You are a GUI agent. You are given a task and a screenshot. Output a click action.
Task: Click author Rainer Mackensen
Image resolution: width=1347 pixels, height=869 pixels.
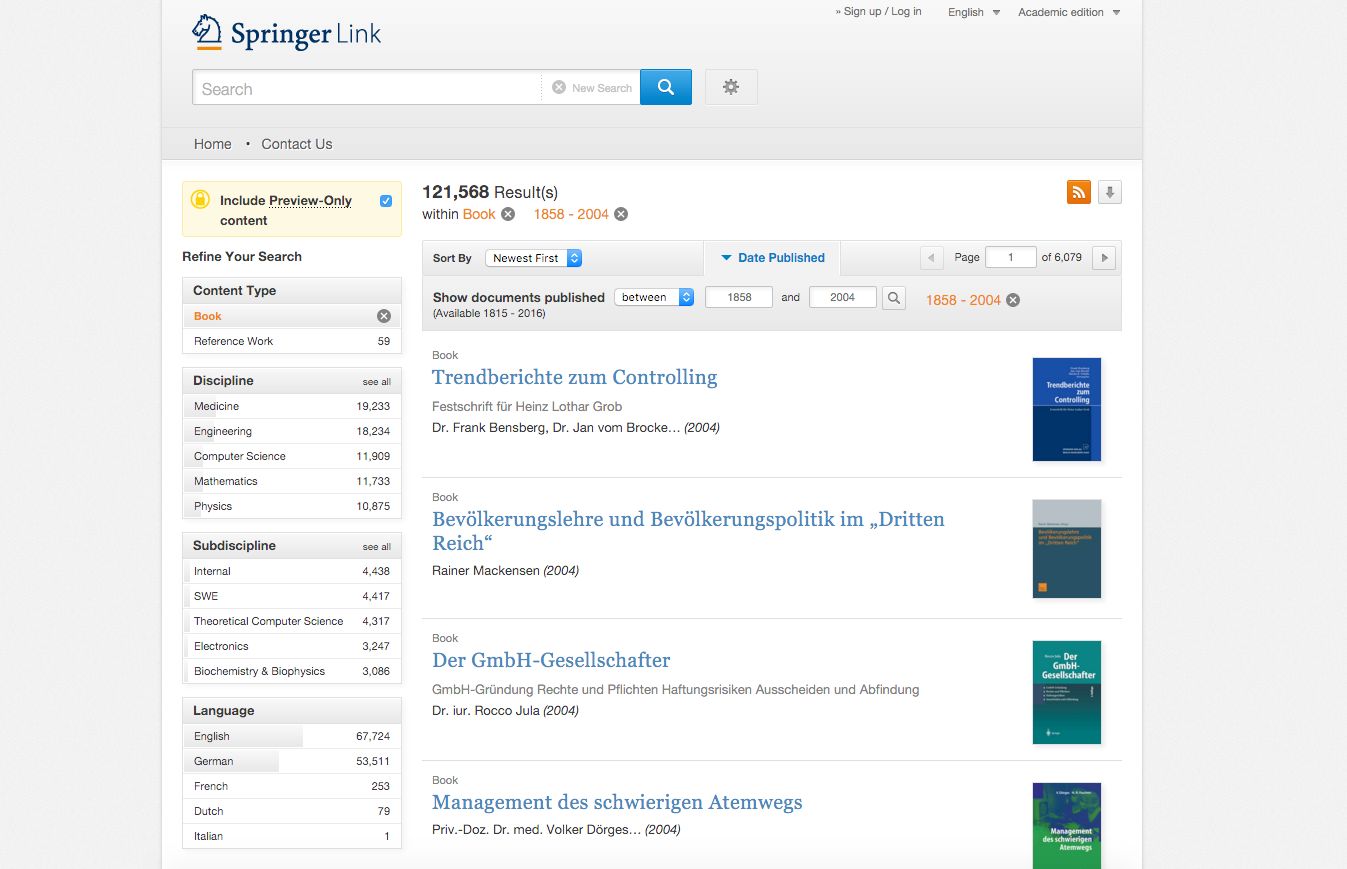click(x=486, y=570)
